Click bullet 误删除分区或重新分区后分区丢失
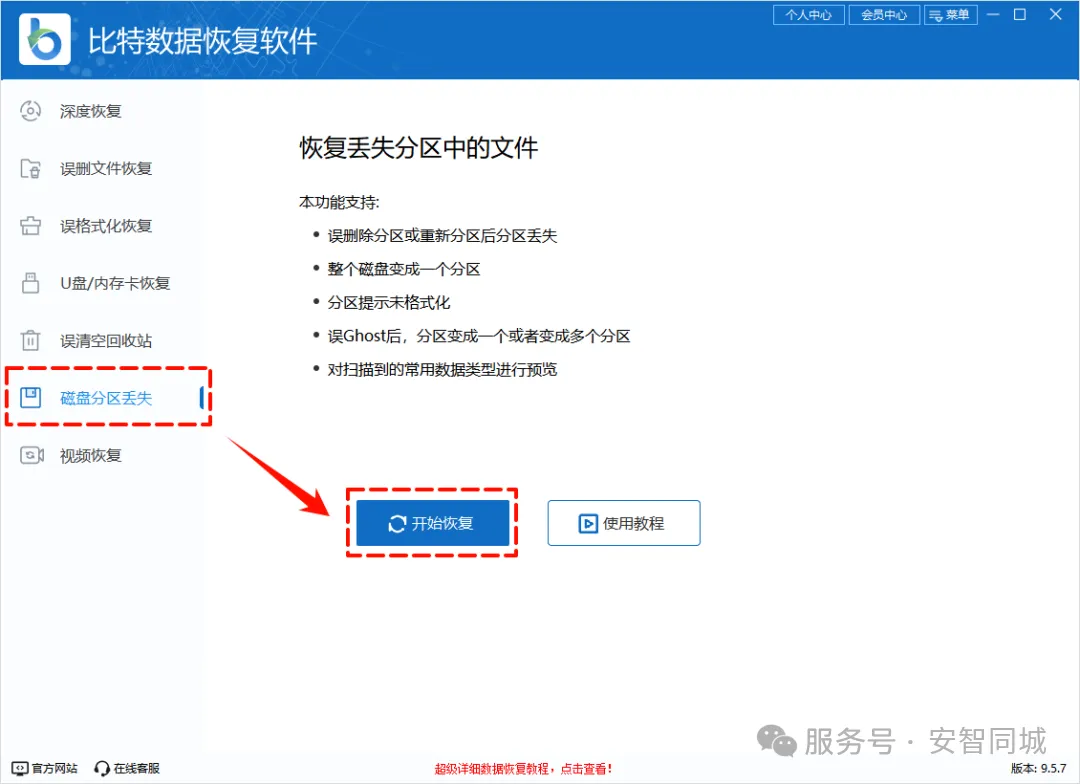 coord(442,236)
